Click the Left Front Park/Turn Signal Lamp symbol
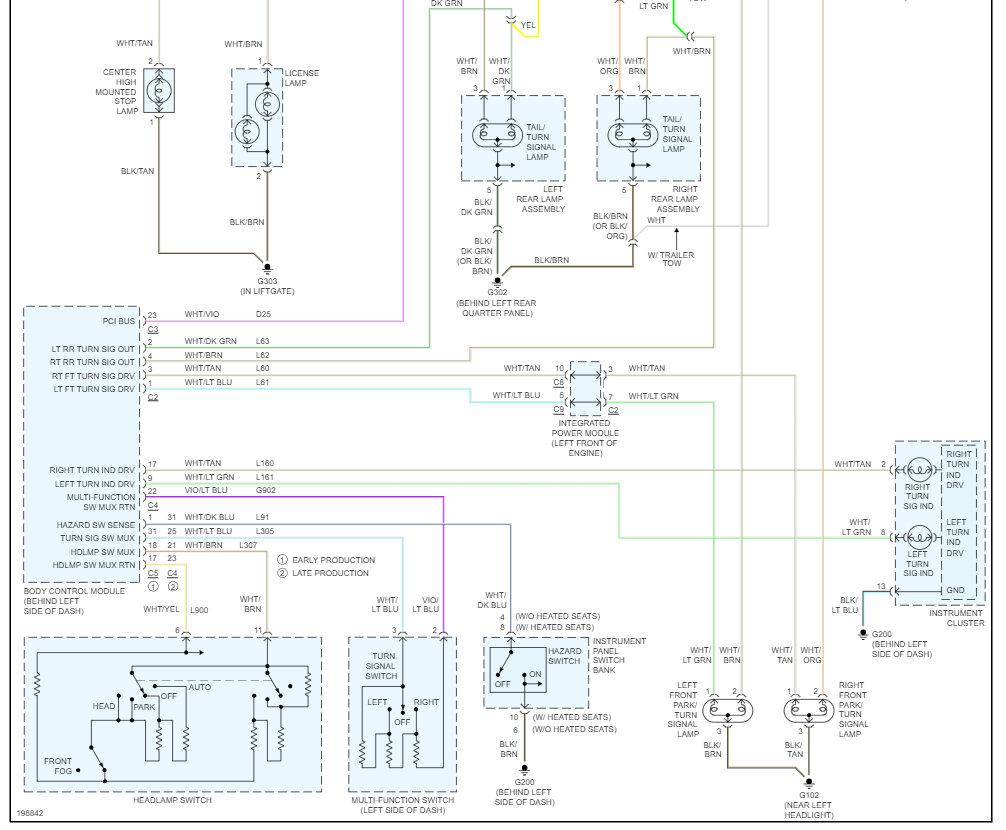The height and width of the screenshot is (830, 1006). coord(728,710)
